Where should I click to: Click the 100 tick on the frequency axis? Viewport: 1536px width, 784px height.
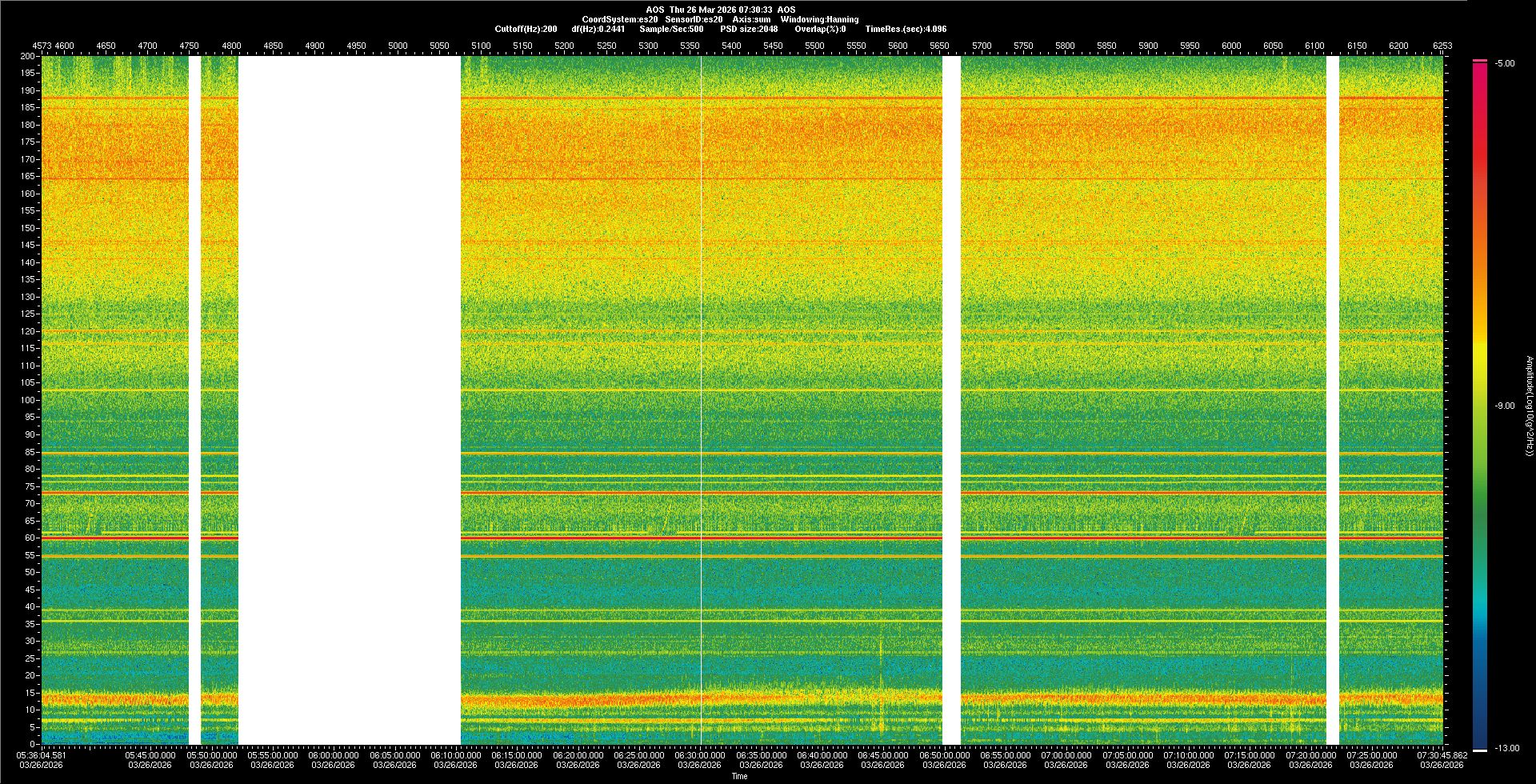tap(28, 400)
